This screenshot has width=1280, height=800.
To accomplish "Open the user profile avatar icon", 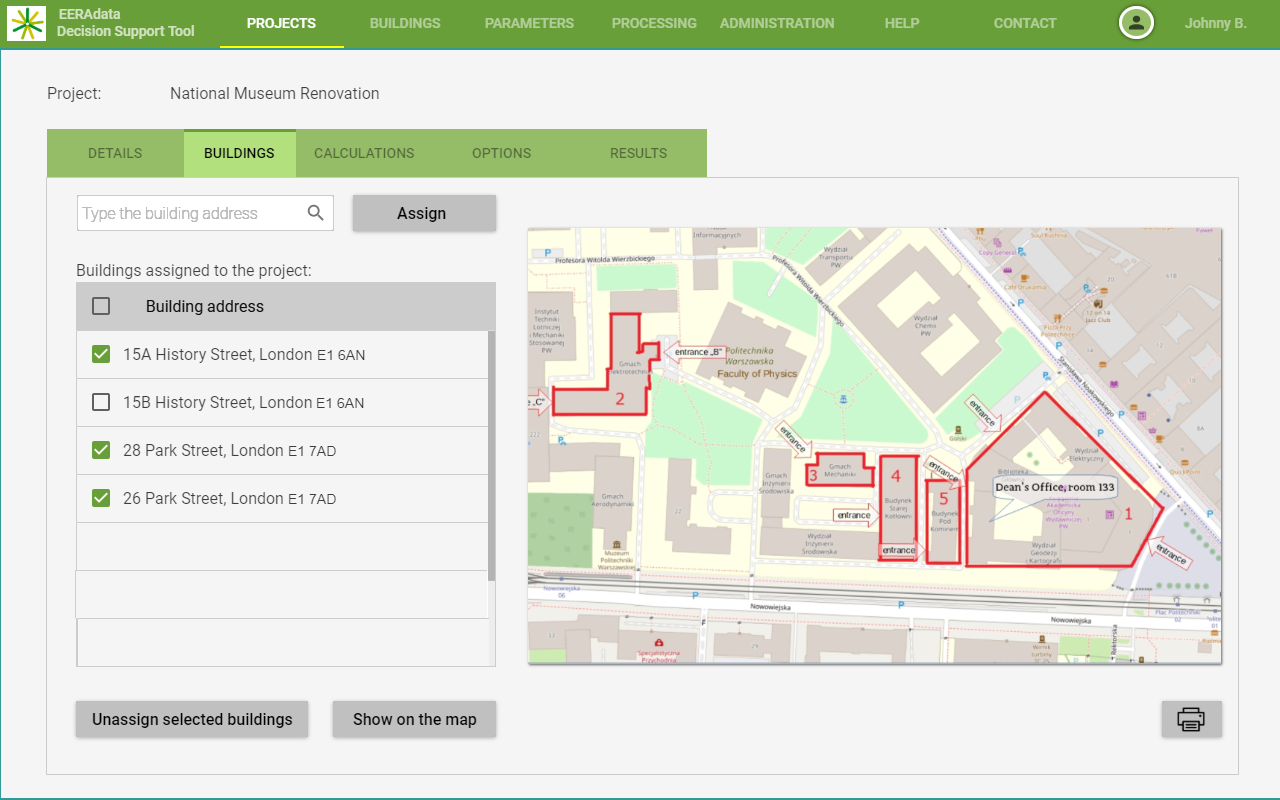I will [x=1136, y=23].
